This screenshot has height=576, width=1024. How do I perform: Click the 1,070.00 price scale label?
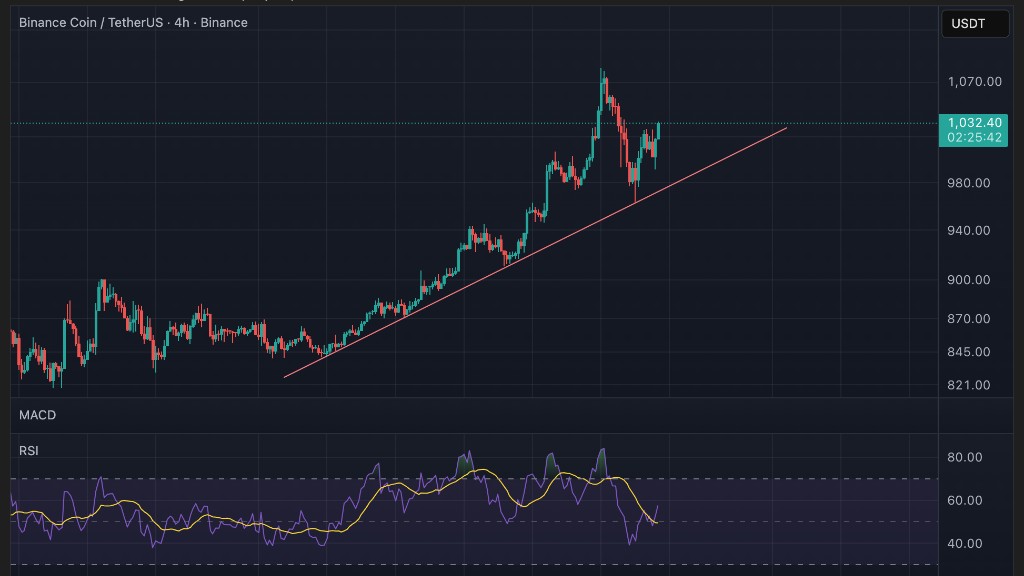(x=974, y=81)
